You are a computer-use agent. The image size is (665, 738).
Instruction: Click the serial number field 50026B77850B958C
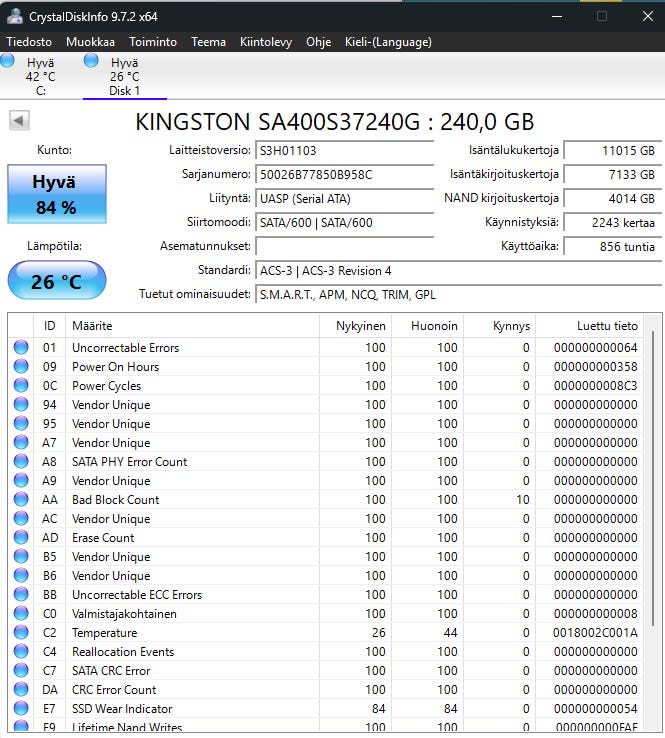pyautogui.click(x=345, y=175)
